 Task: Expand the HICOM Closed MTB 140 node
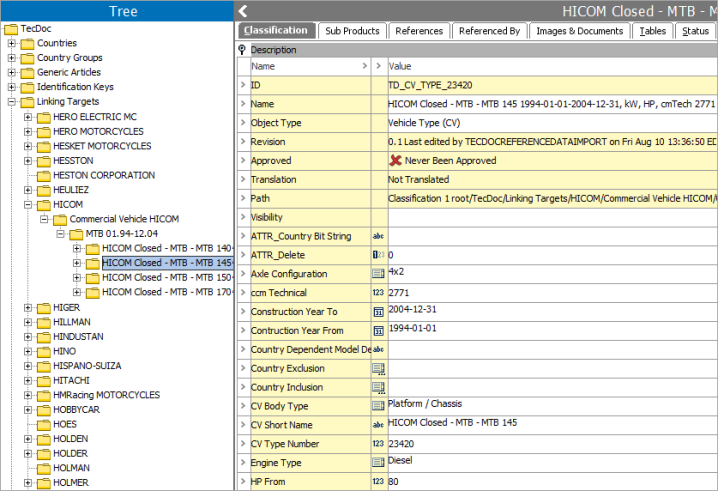tap(77, 249)
